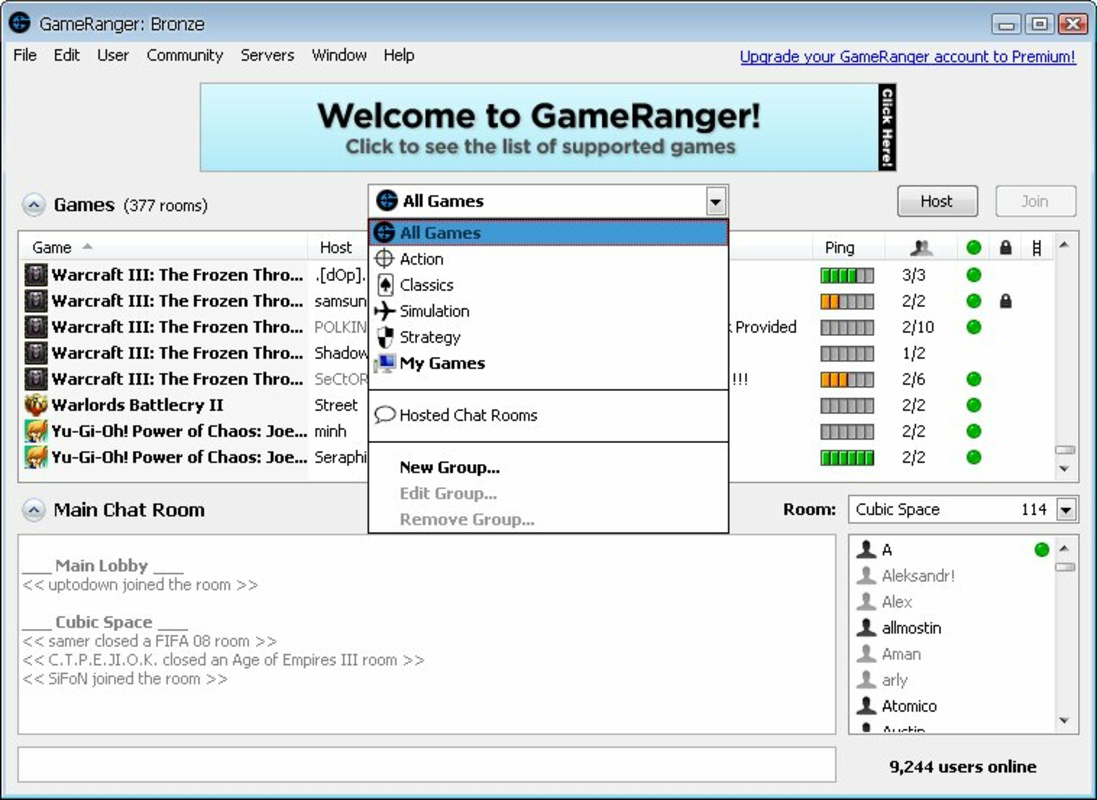
Task: Click the Simulation airplane icon
Action: (x=385, y=311)
